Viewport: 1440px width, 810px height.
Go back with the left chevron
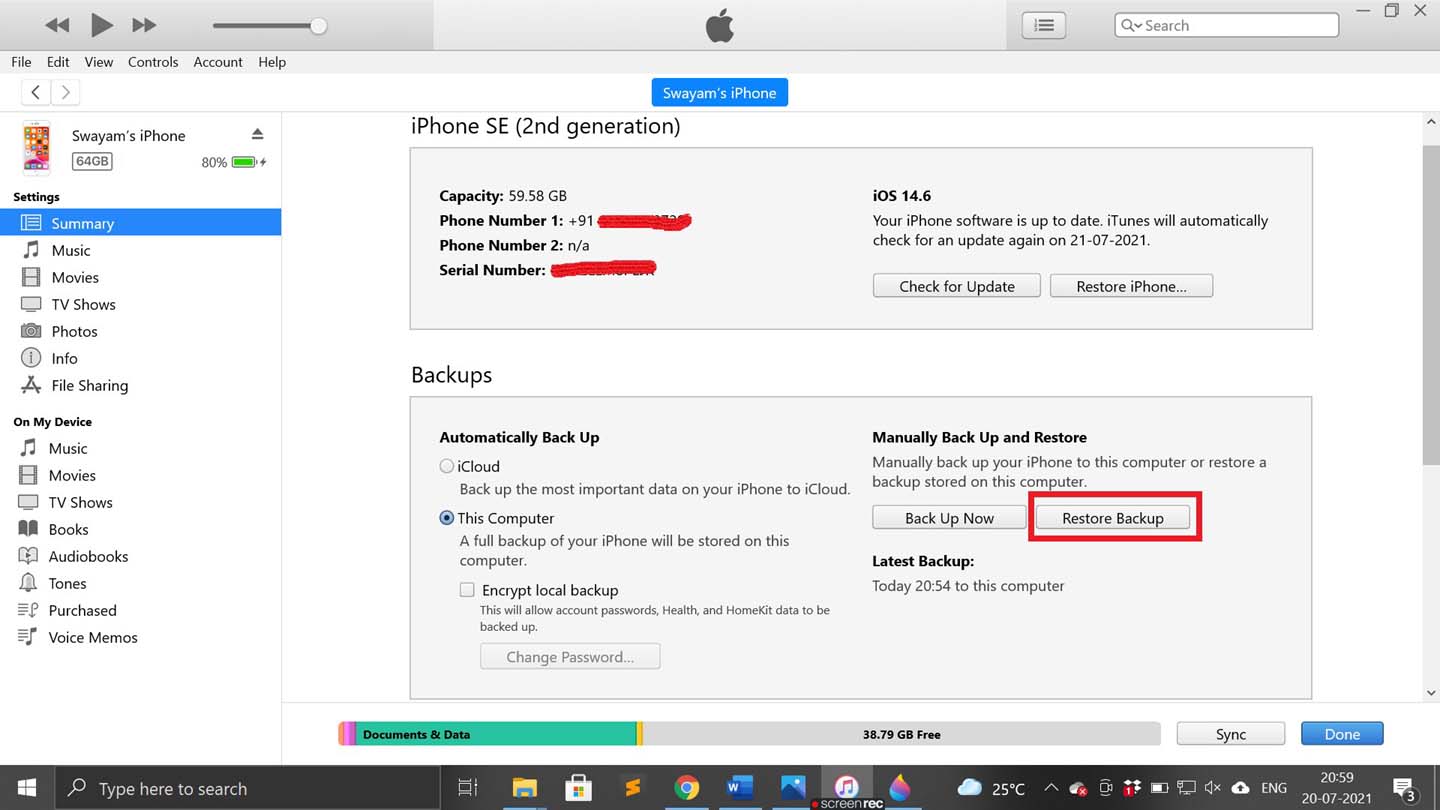(36, 92)
